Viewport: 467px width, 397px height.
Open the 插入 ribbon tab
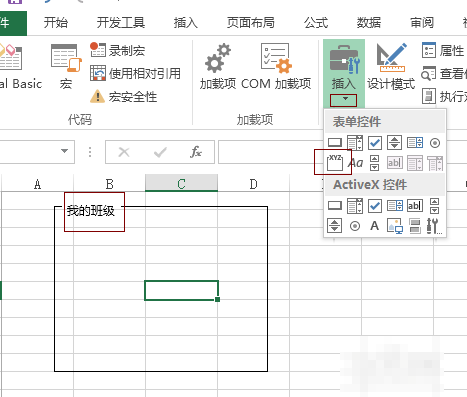tap(186, 23)
